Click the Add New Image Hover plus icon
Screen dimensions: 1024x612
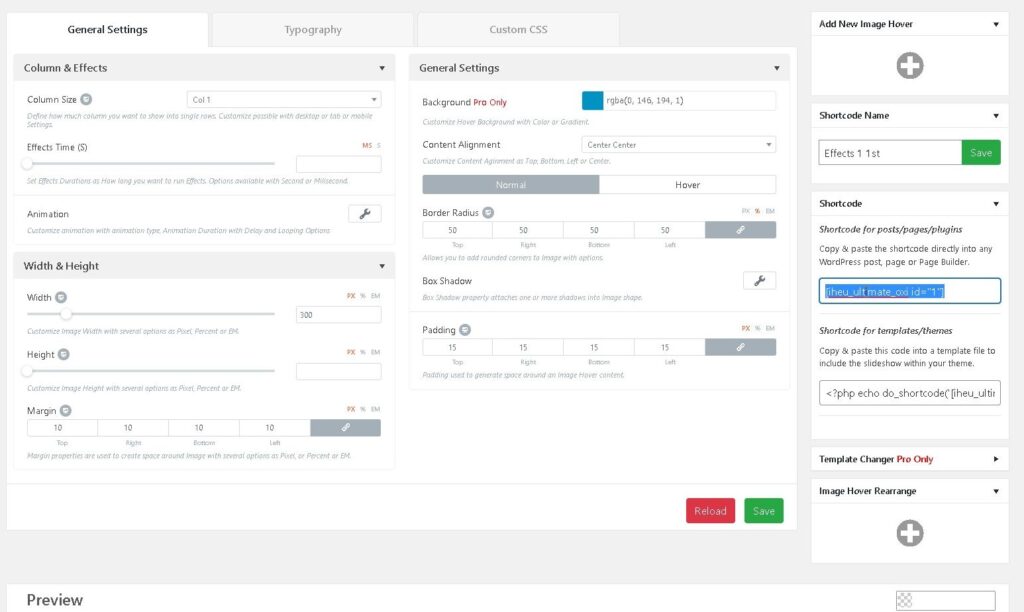pyautogui.click(x=909, y=66)
